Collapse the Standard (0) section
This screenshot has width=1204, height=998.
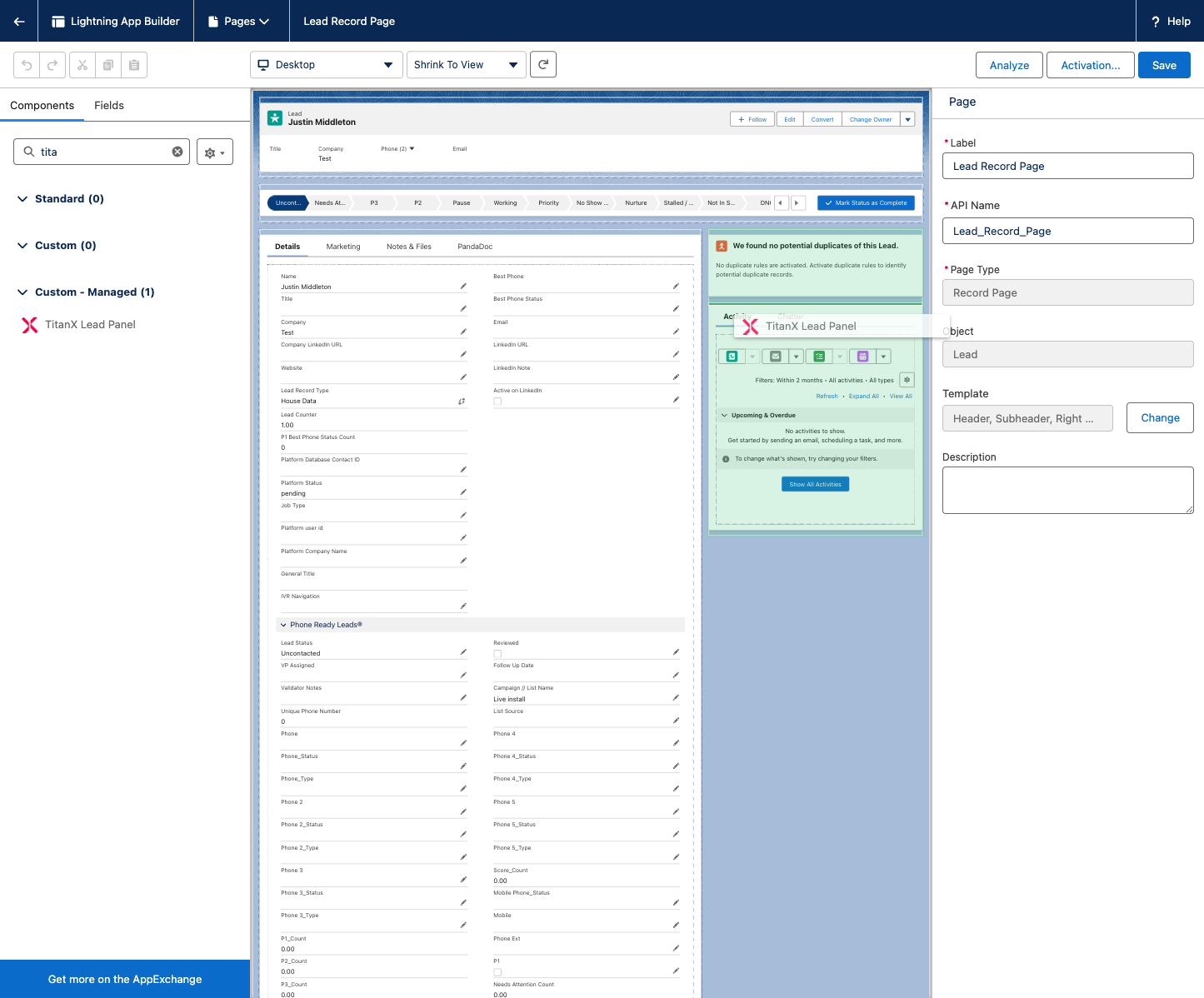[x=22, y=199]
